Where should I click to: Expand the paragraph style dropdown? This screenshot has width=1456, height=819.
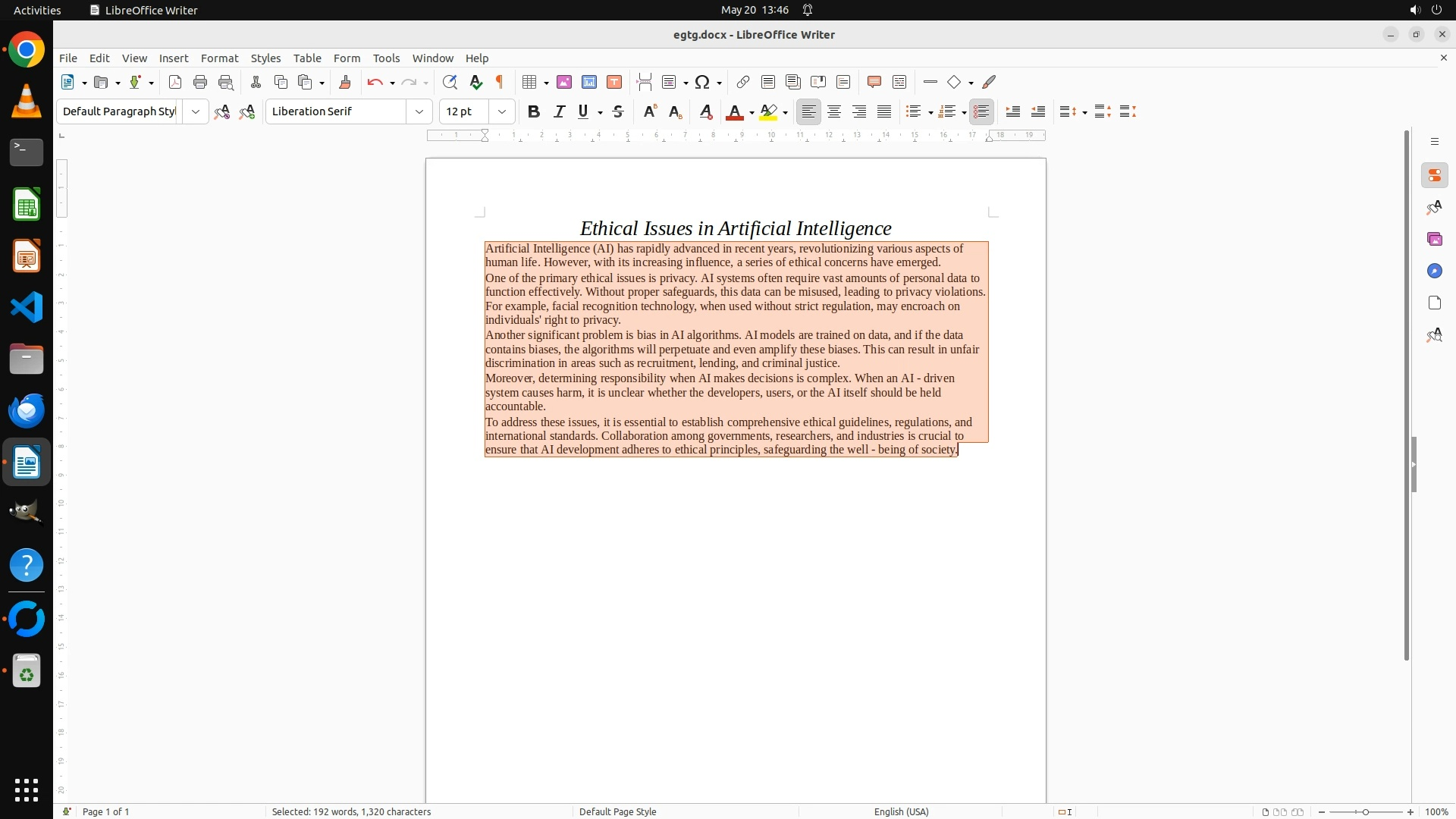point(196,112)
